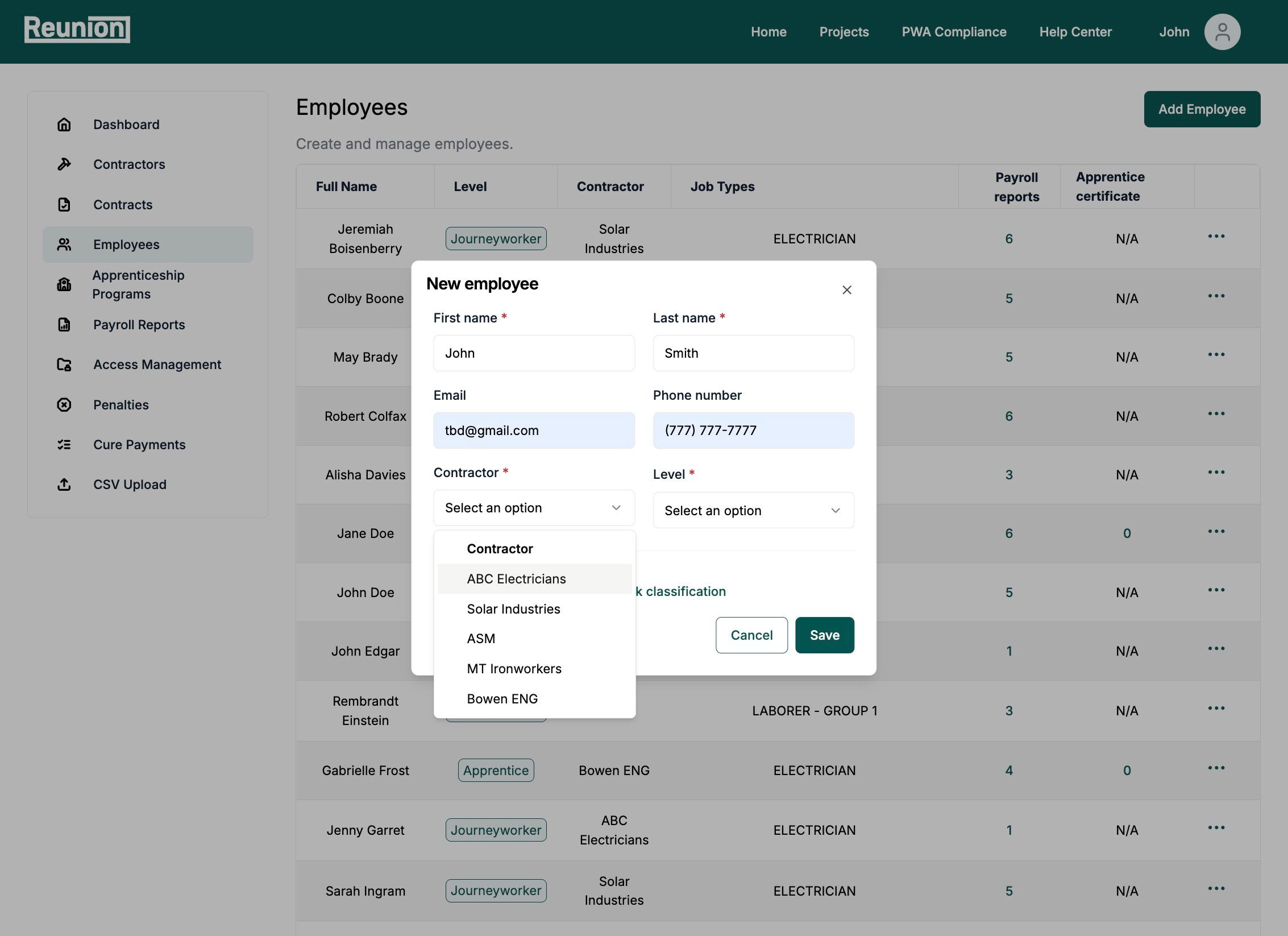
Task: Click the CSV Upload arrow icon
Action: click(64, 484)
